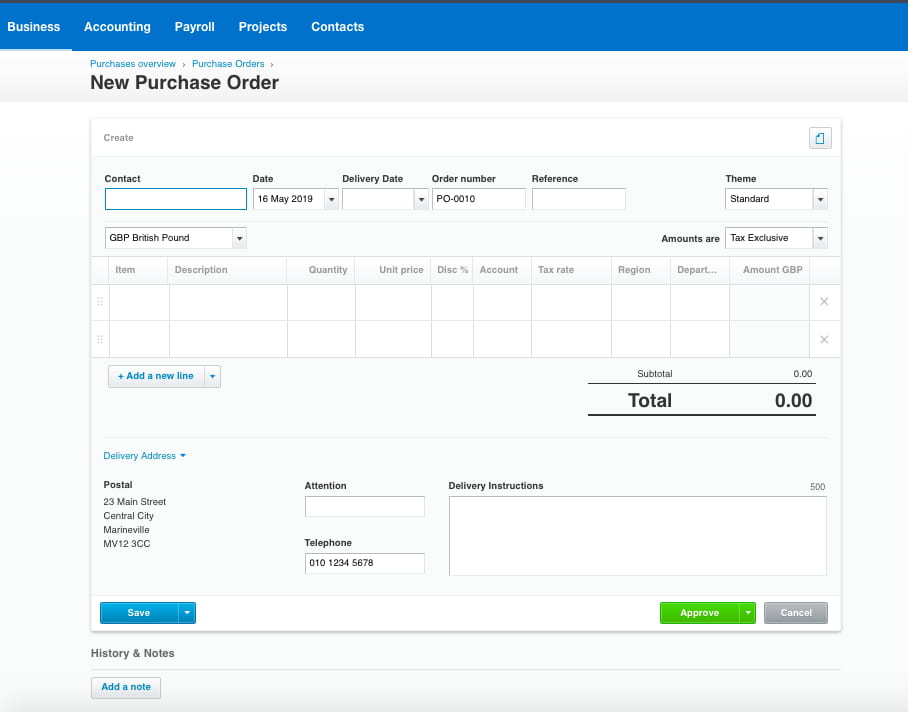Click the copy document icon in Create header
Image resolution: width=908 pixels, height=712 pixels.
point(819,138)
